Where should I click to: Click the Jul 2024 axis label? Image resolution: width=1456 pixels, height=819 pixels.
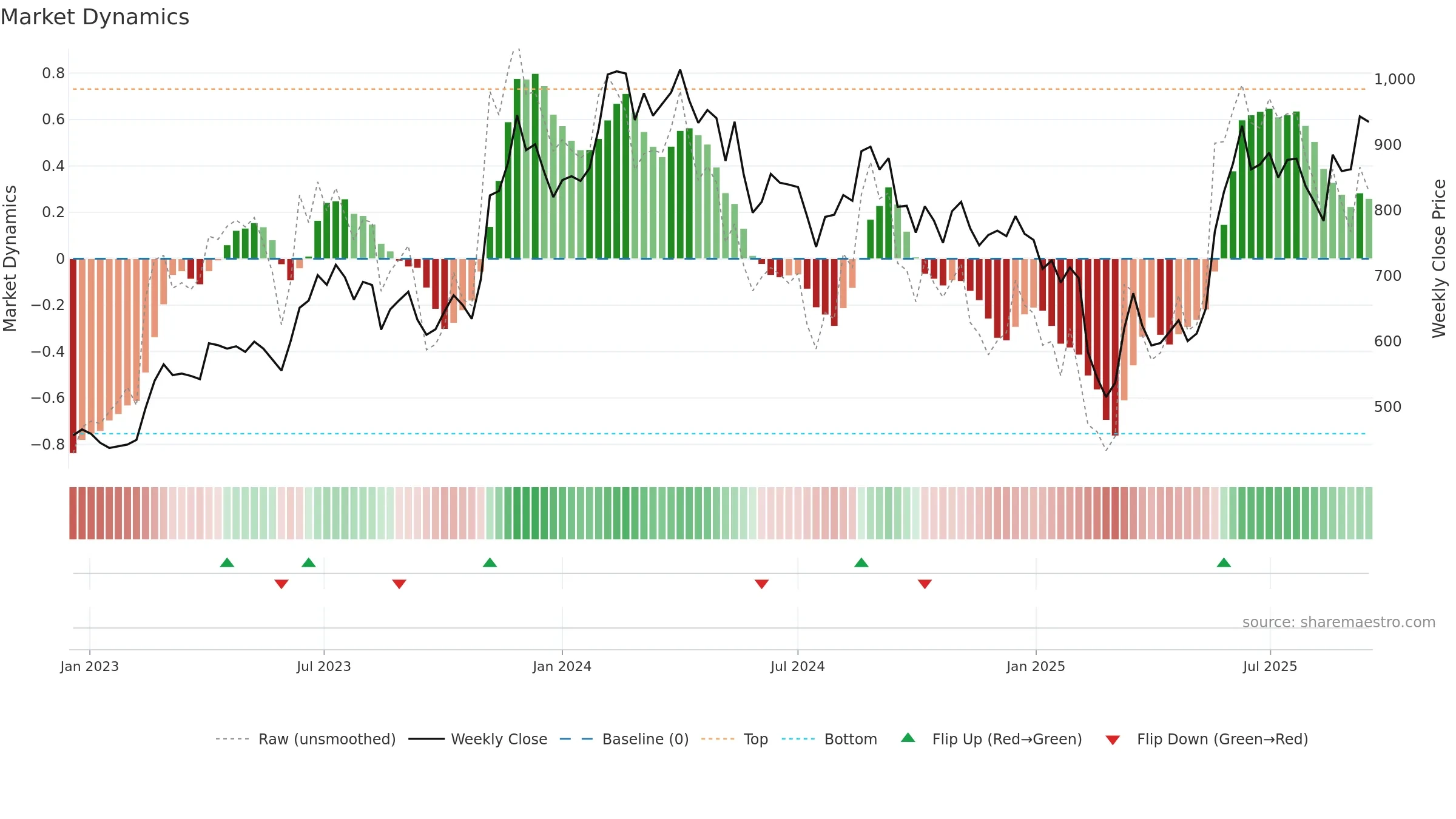(x=798, y=666)
